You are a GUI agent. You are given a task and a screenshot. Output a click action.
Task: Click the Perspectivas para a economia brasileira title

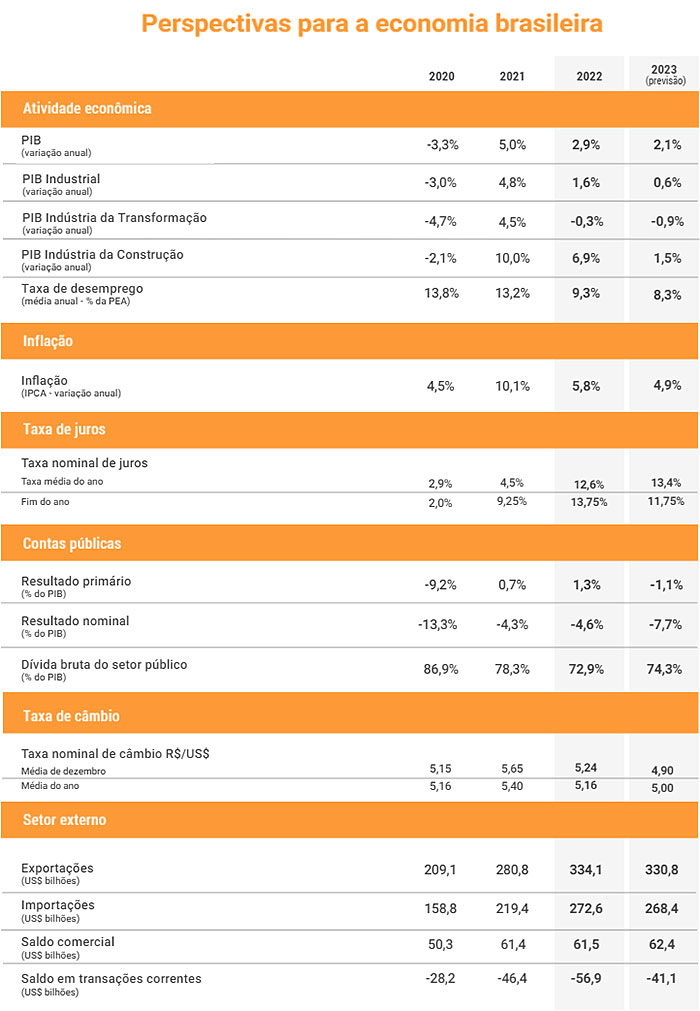pyautogui.click(x=372, y=25)
